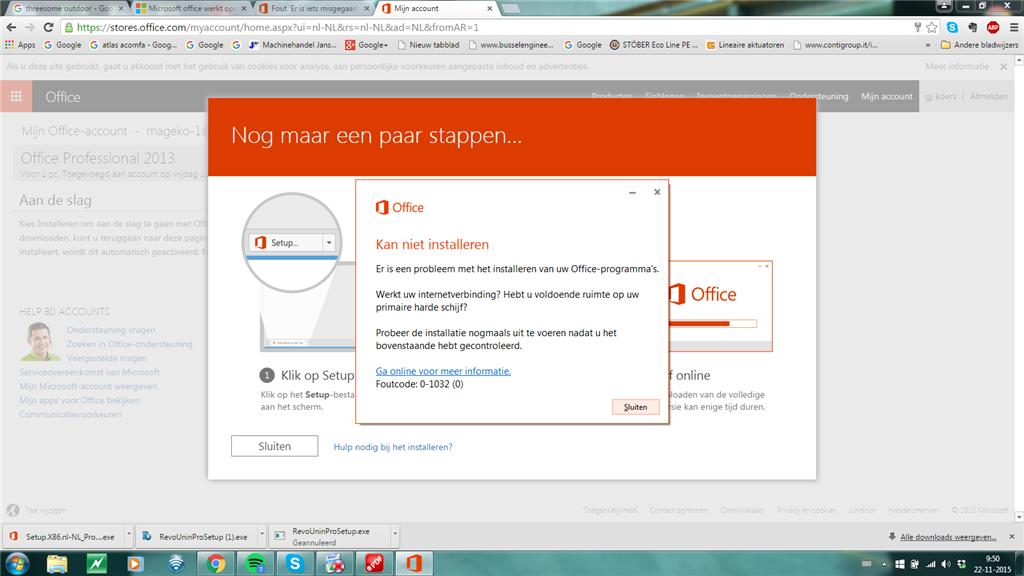1024x576 pixels.
Task: Dismiss the cookie notice with its X
Action: click(1004, 67)
